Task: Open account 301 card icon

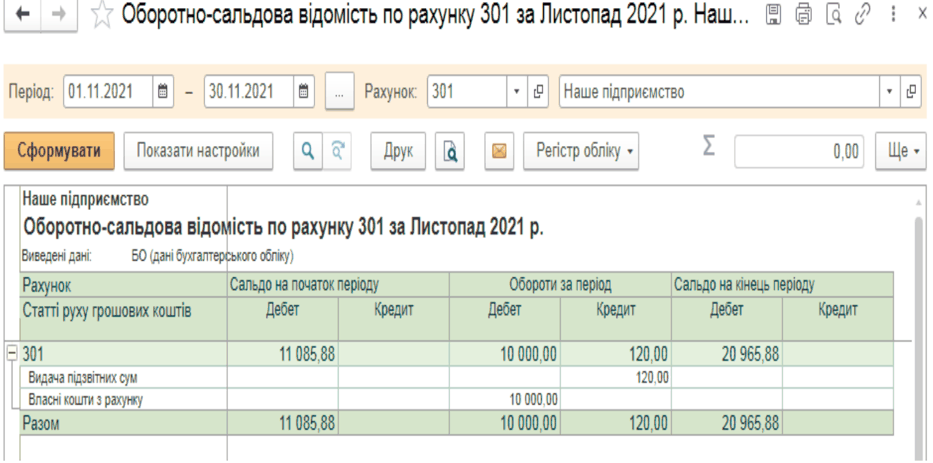Action: click(x=537, y=92)
